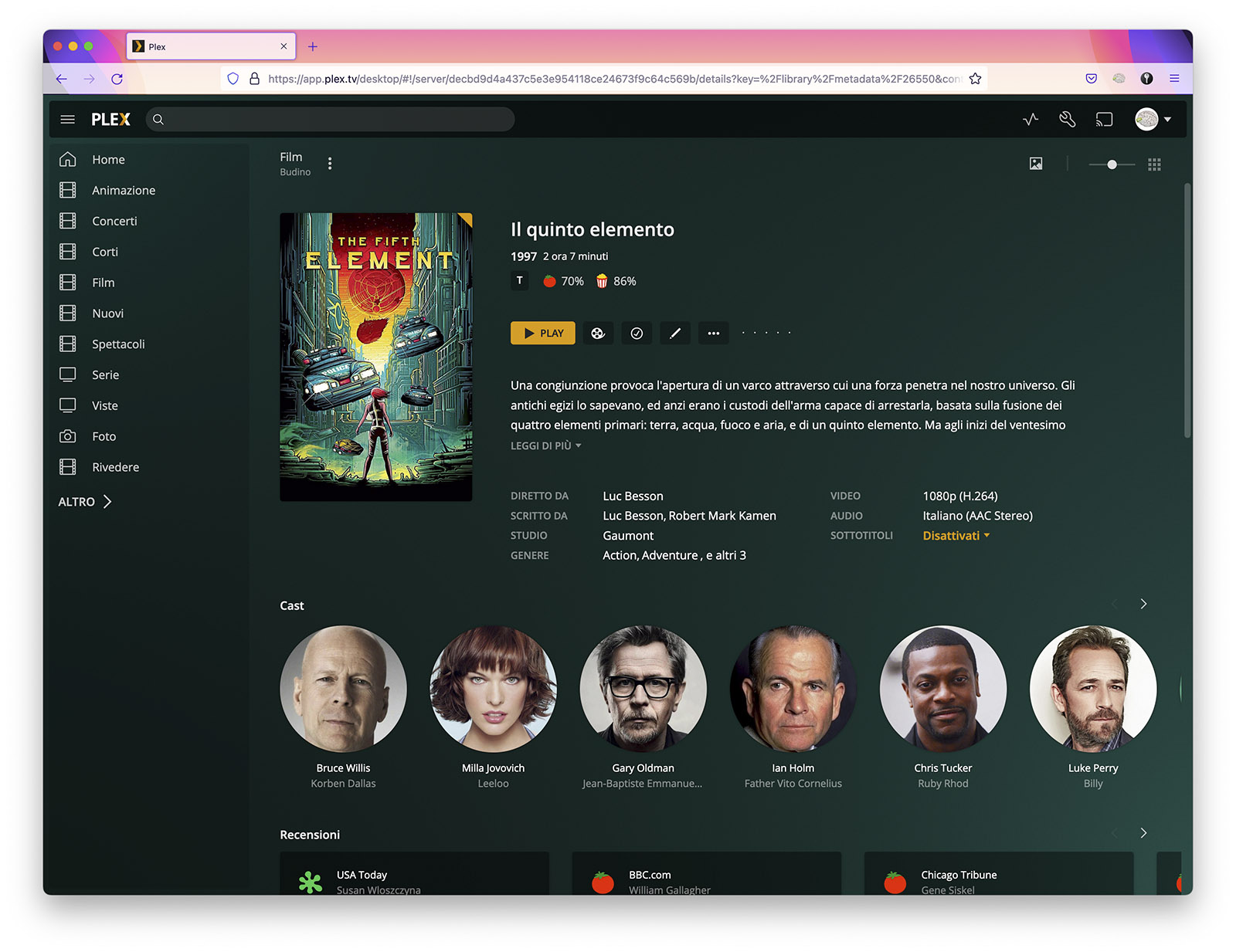The image size is (1236, 952).
Task: Adjust the poster size slider
Action: click(x=1112, y=164)
